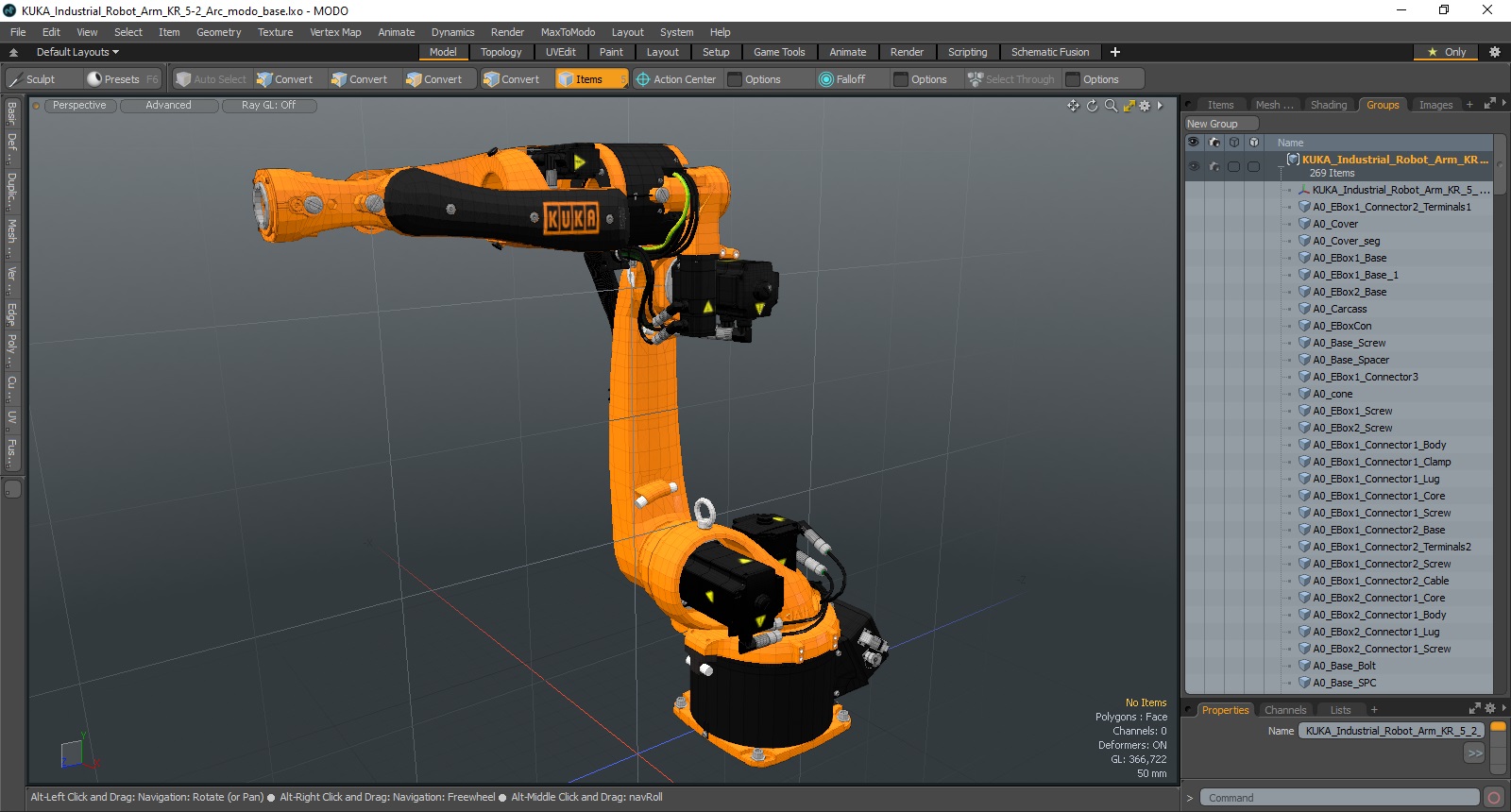The width and height of the screenshot is (1511, 812).
Task: Toggle first checkbox on KUKA group row
Action: [1233, 166]
